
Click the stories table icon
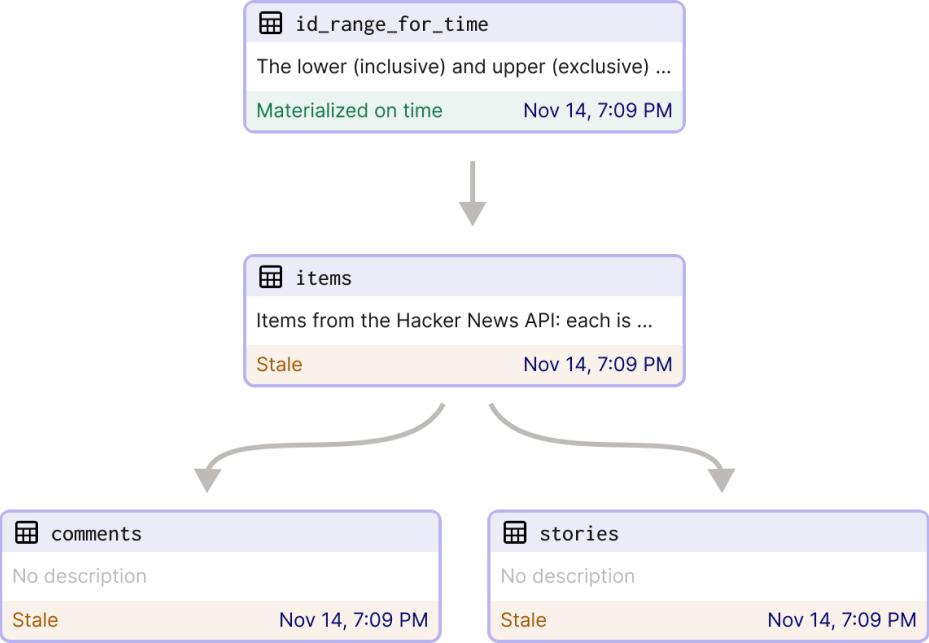(x=515, y=533)
